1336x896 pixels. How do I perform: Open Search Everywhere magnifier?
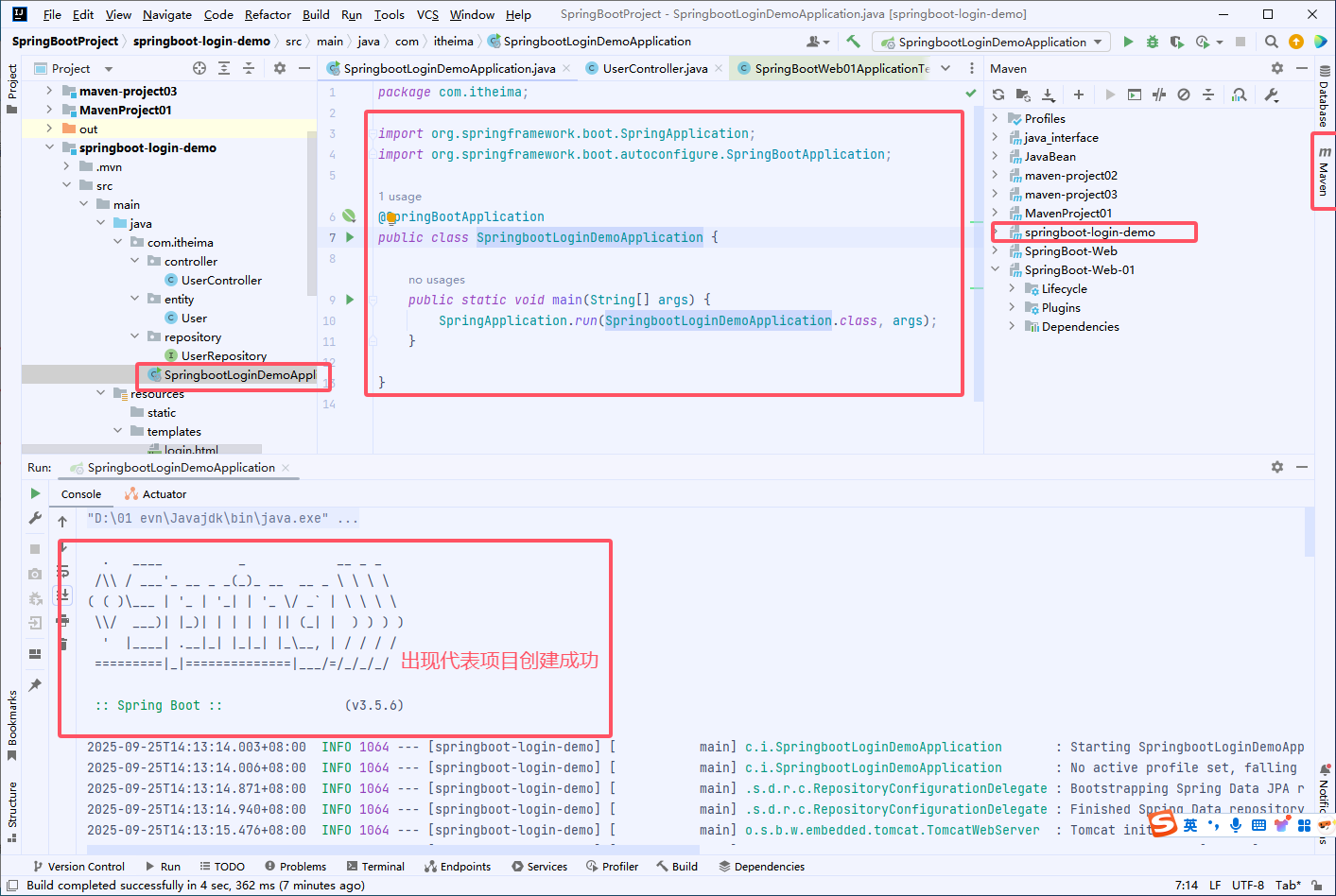coord(1271,43)
